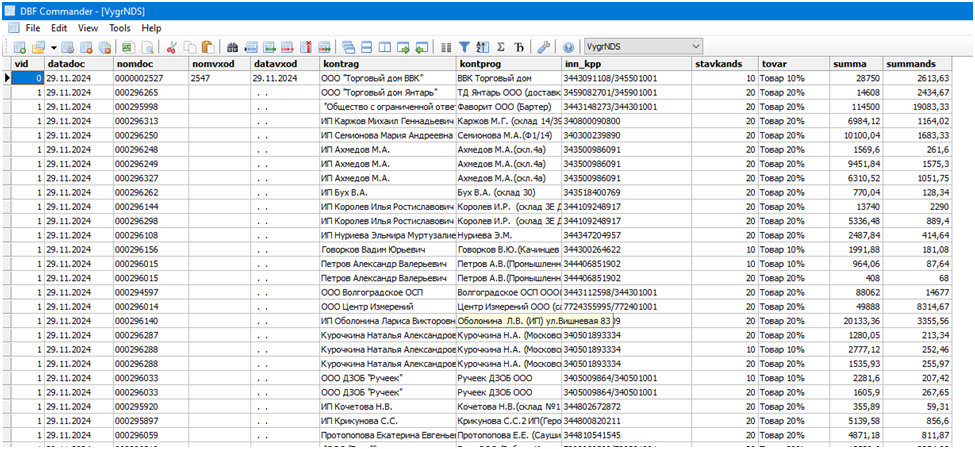Click the tile vertically icon

coord(385,47)
